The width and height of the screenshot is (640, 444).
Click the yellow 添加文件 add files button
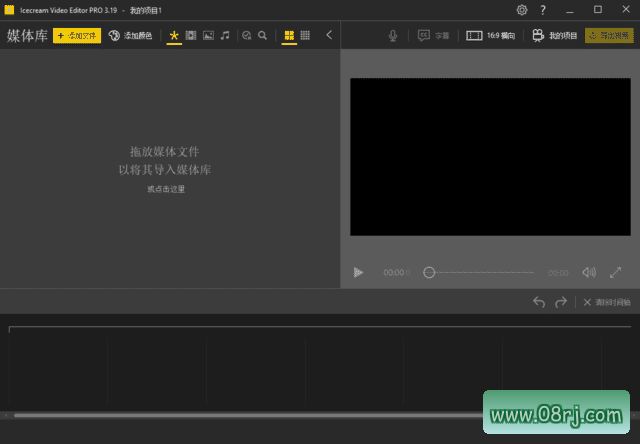77,36
